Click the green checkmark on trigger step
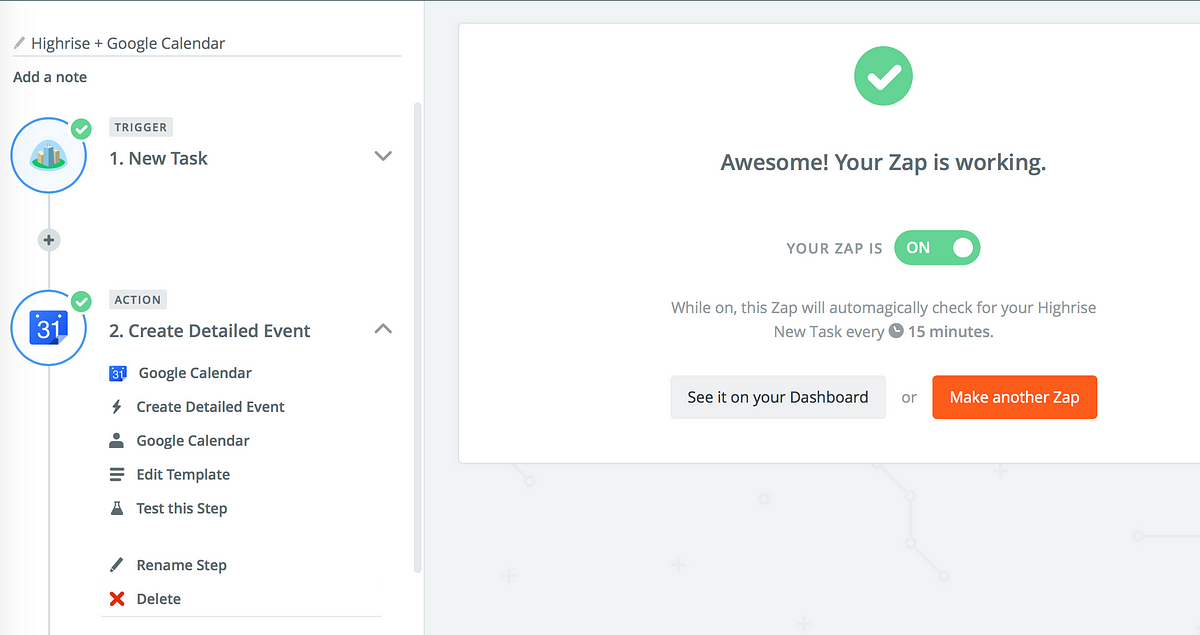 (81, 129)
